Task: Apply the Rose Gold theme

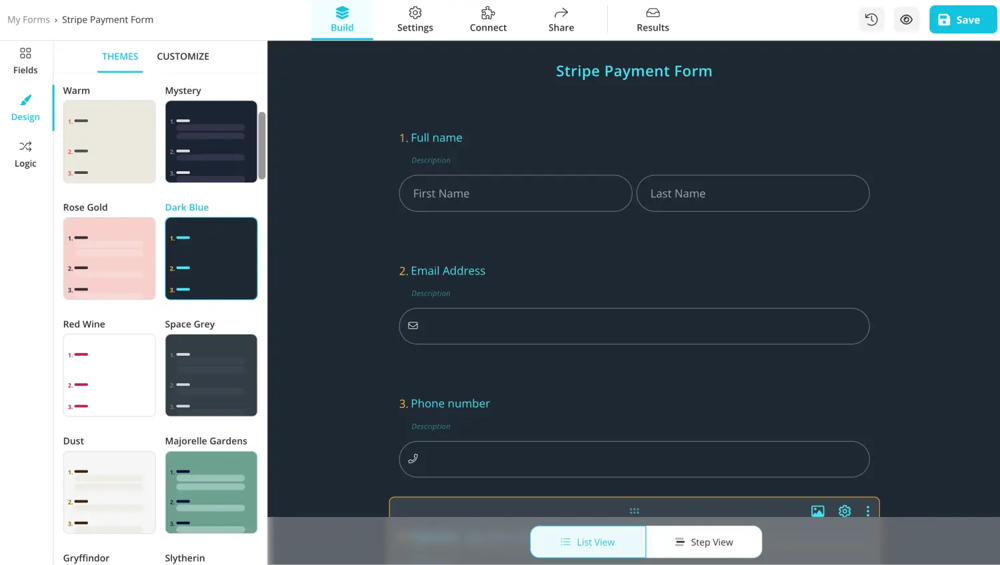Action: [109, 258]
